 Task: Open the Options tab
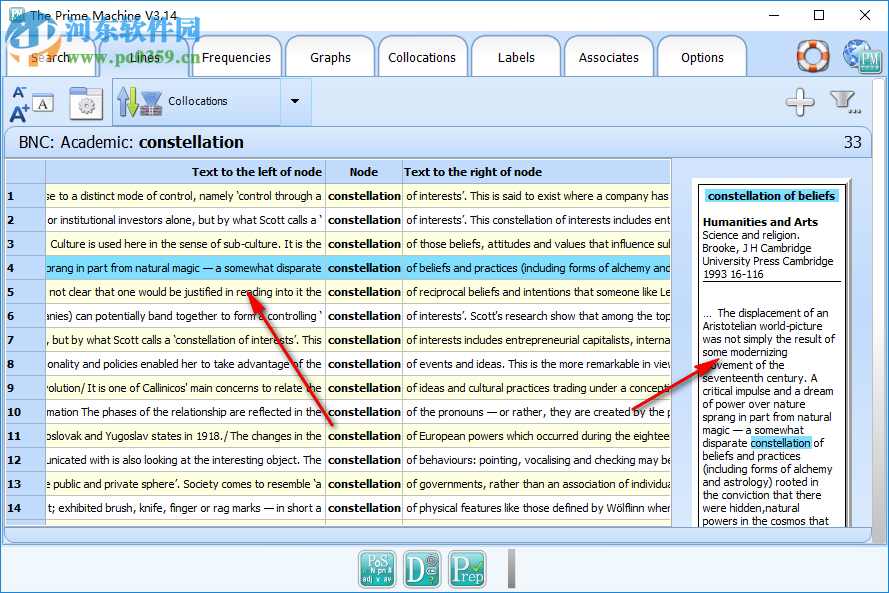point(702,57)
